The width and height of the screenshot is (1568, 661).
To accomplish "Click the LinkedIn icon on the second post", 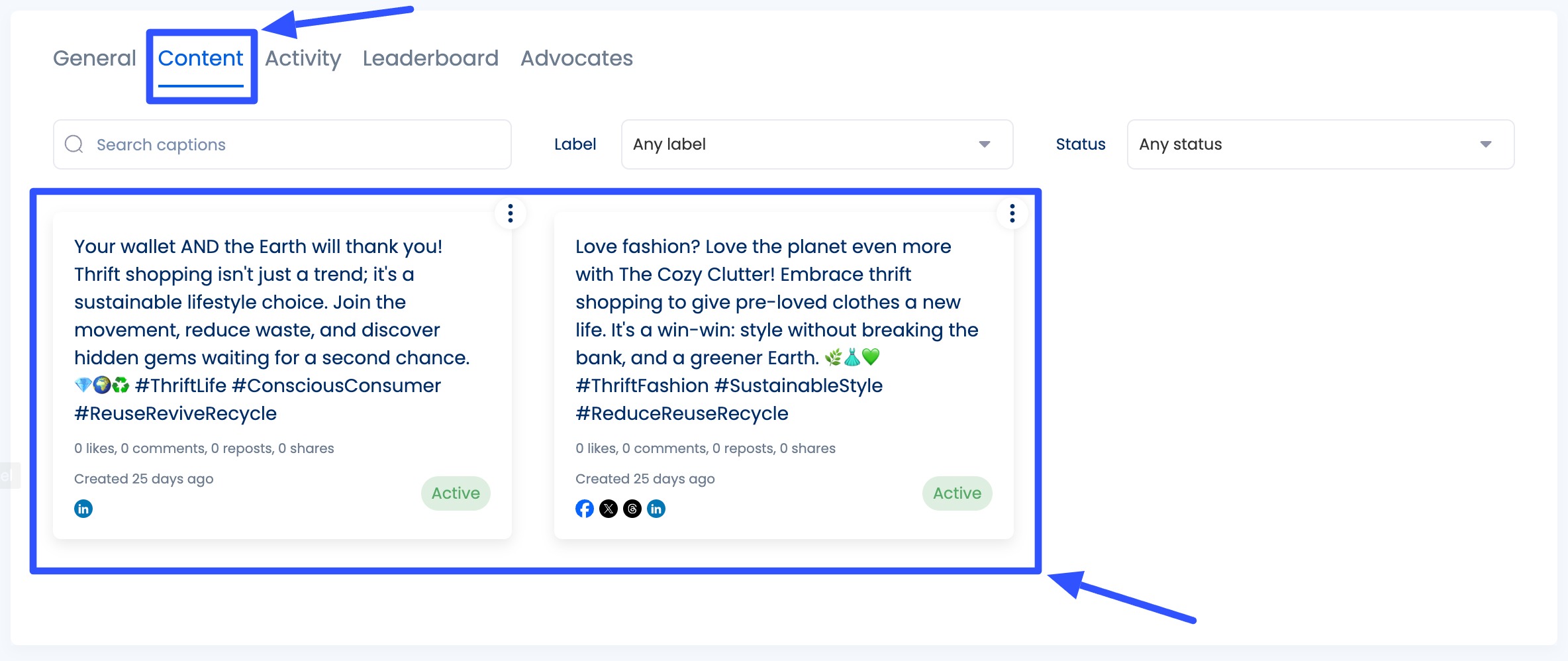I will (x=656, y=508).
